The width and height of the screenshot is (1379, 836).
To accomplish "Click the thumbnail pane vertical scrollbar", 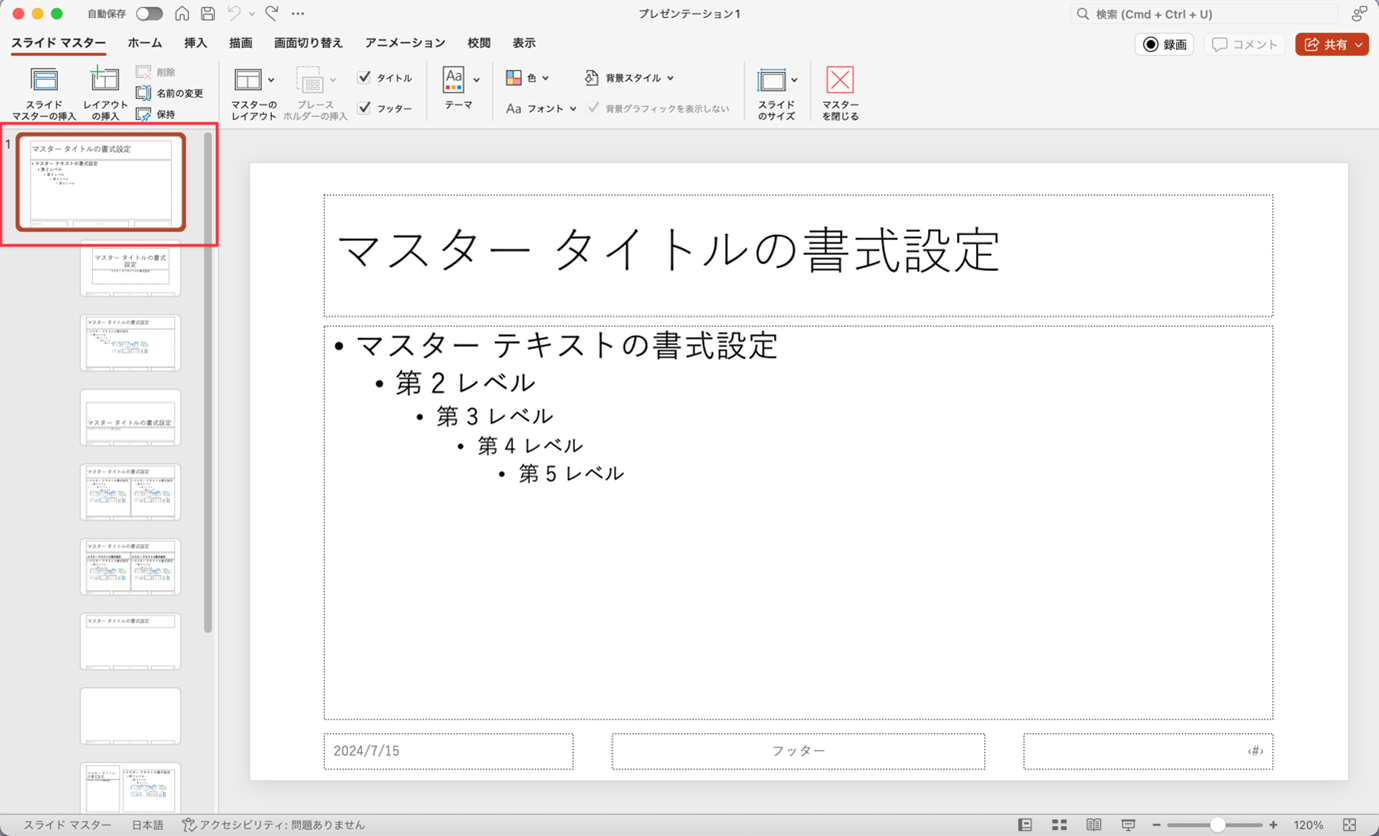I will [208, 383].
